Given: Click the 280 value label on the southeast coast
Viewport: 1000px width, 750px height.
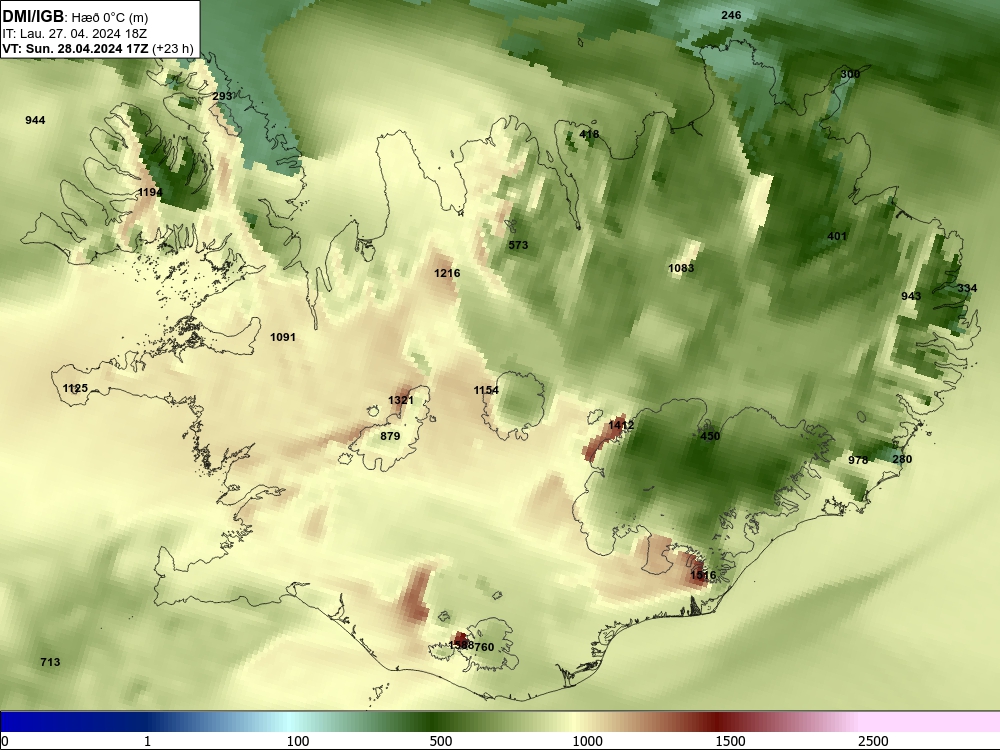Looking at the screenshot, I should [x=902, y=459].
